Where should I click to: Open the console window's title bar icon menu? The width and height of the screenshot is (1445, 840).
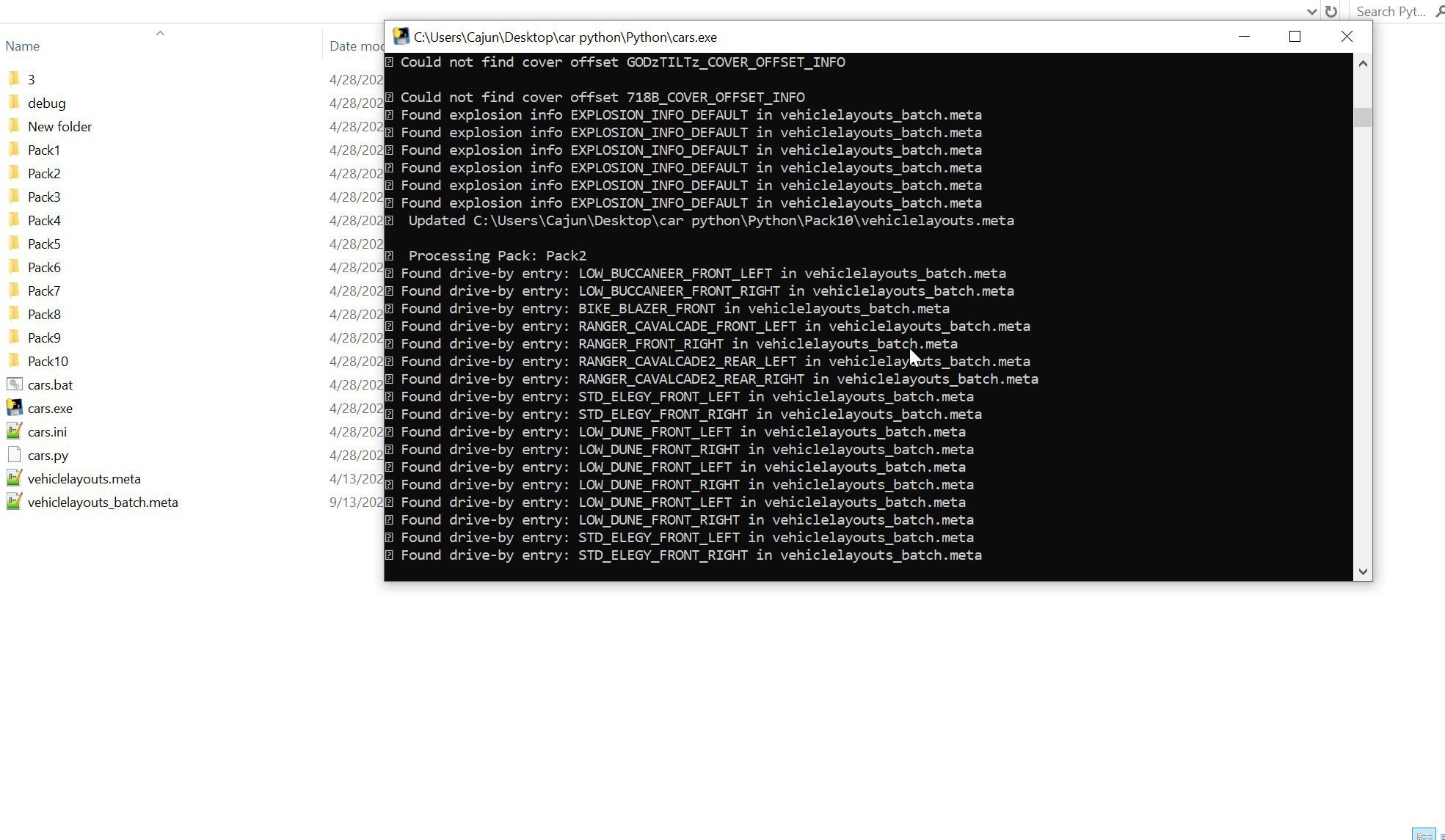(x=401, y=37)
